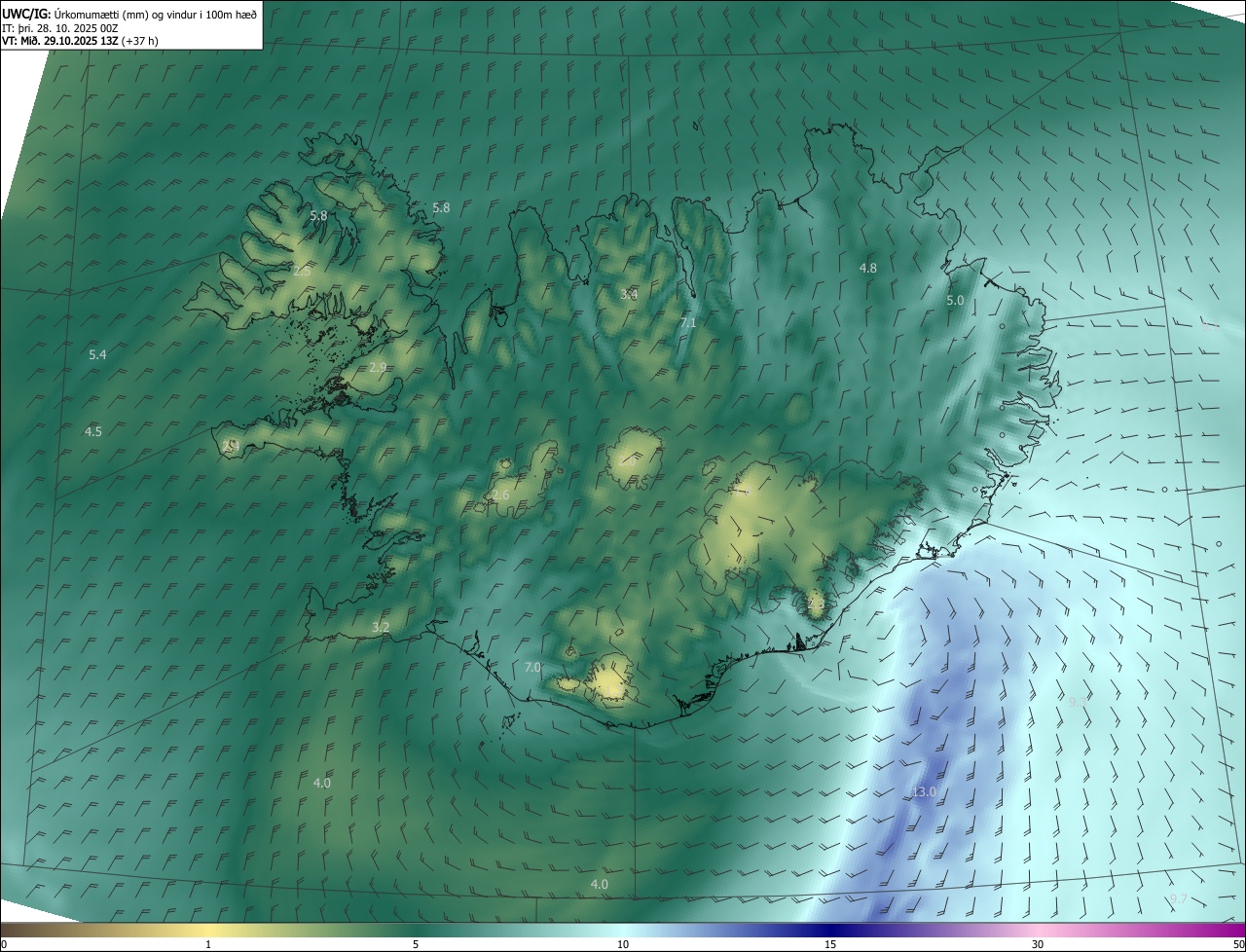Click the 2.4 value on Snæfellsnes peninsula
Image resolution: width=1246 pixels, height=952 pixels.
(230, 446)
